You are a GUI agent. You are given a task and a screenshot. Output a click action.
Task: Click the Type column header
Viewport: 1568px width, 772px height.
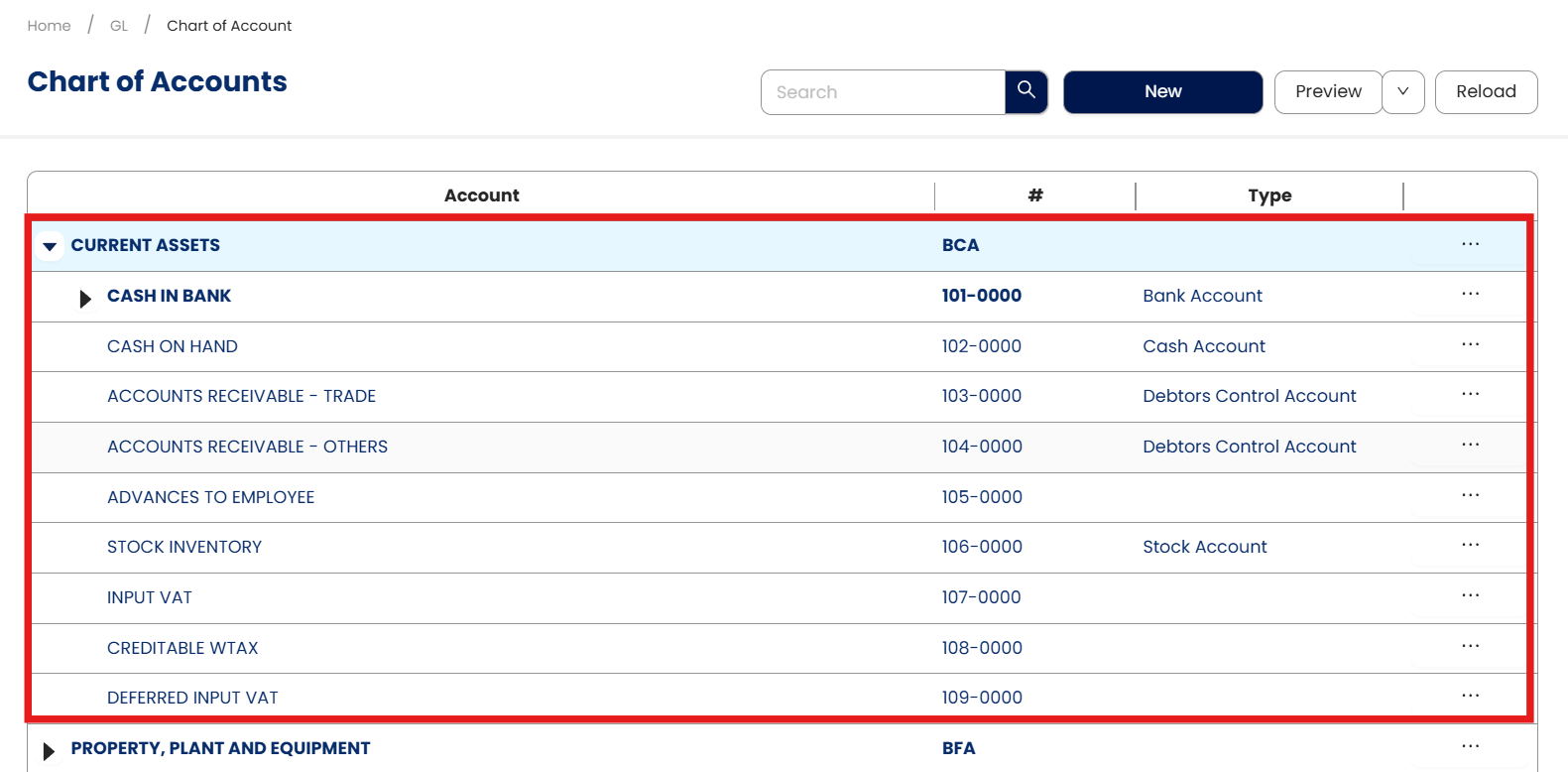click(1269, 195)
